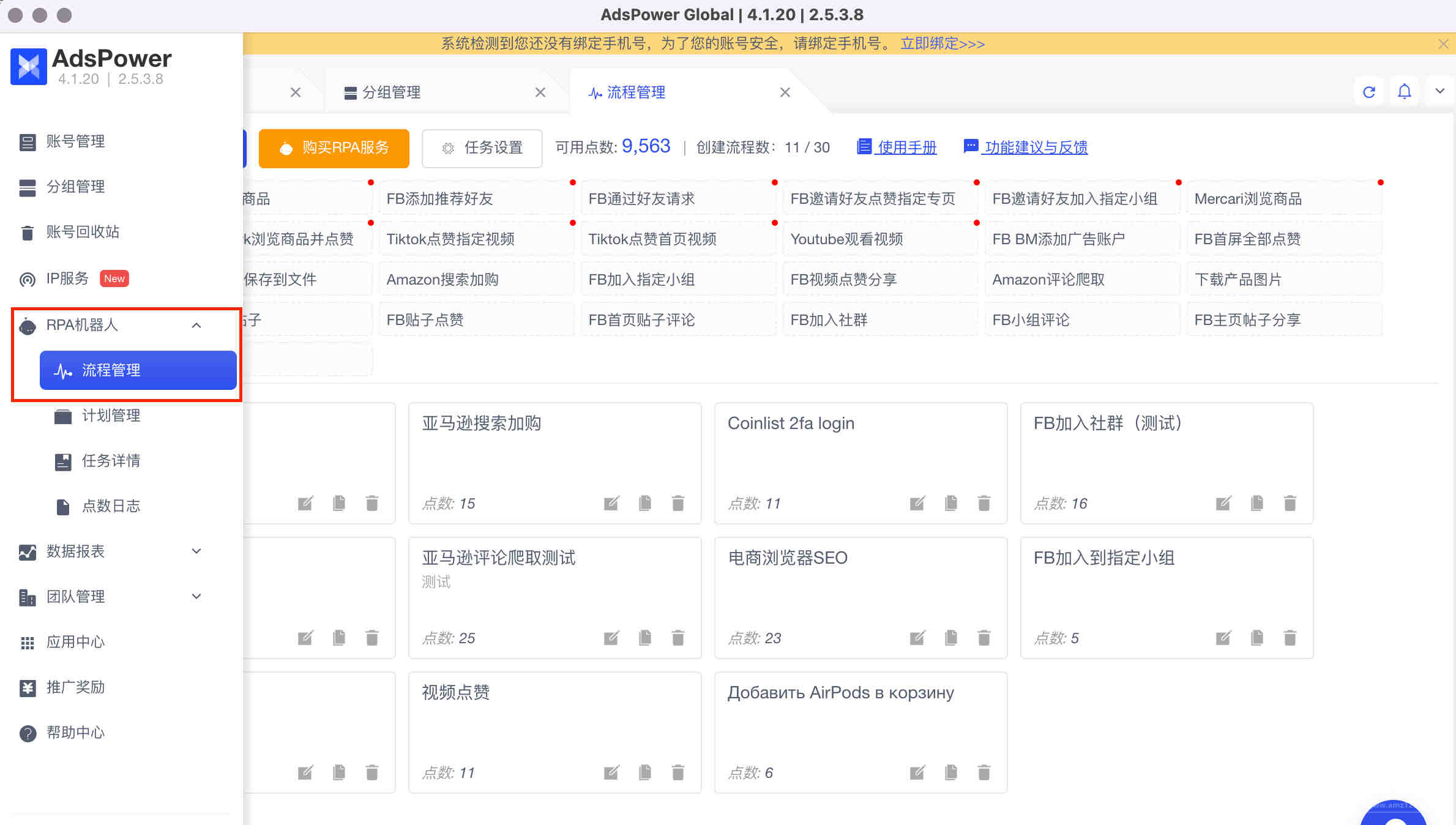
Task: Open 账号管理 in the sidebar
Action: click(75, 141)
